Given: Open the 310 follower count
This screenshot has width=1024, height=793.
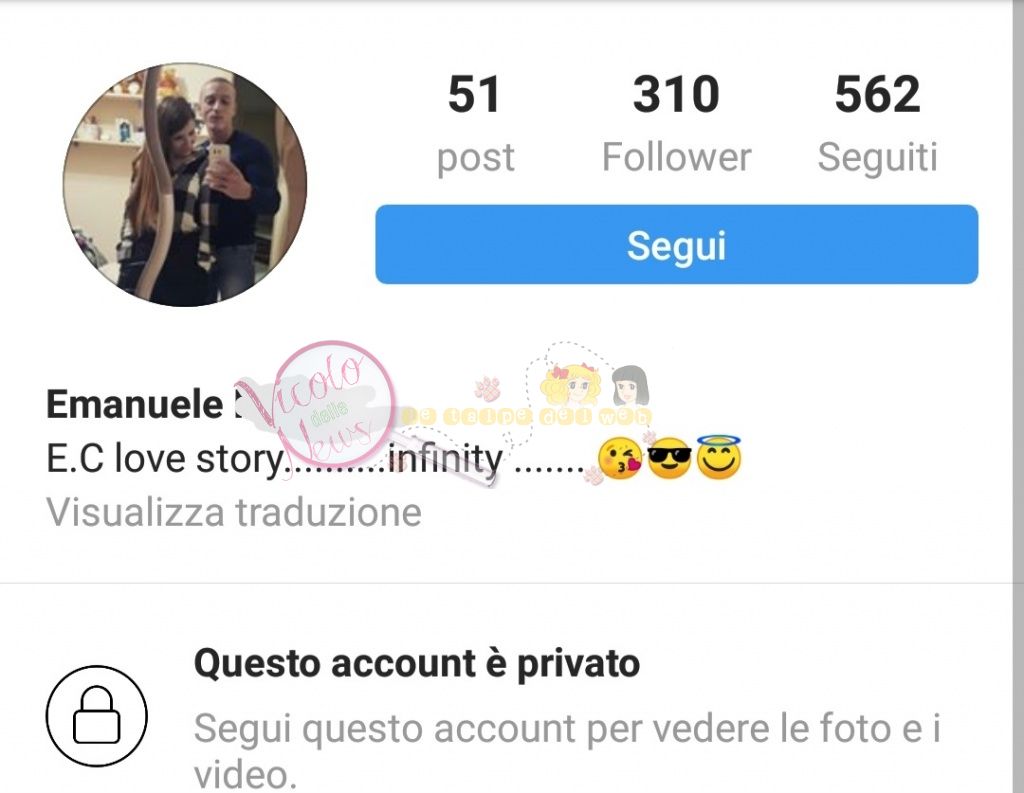Looking at the screenshot, I should (x=676, y=94).
